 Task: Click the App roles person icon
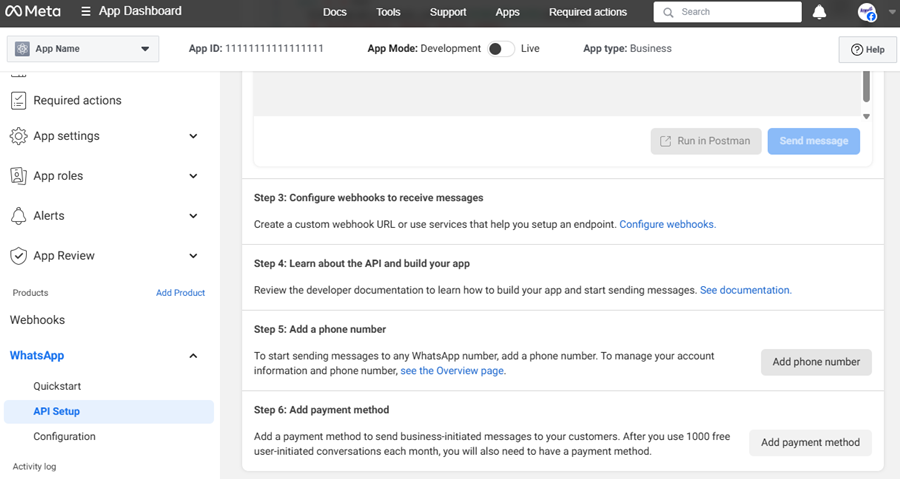coord(18,176)
